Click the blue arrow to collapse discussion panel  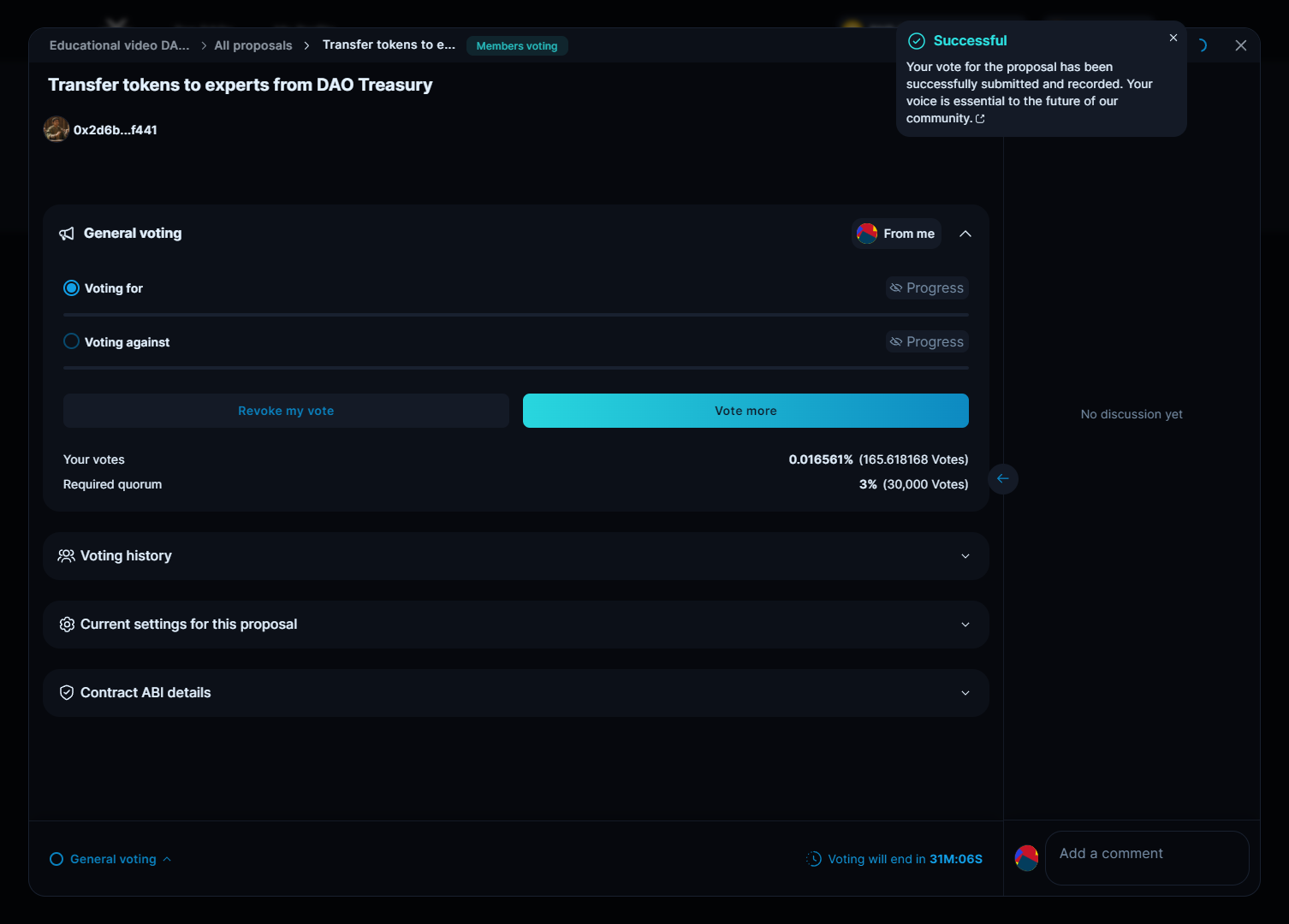1002,478
